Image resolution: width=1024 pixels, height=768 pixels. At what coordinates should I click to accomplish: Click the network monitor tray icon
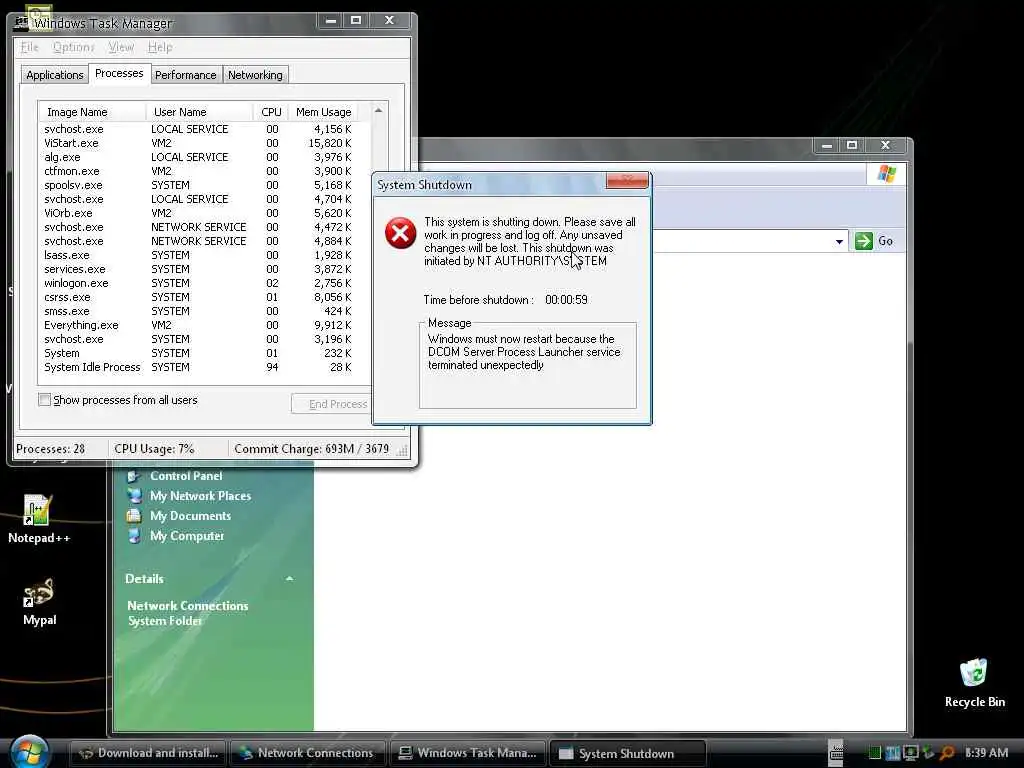tap(910, 753)
